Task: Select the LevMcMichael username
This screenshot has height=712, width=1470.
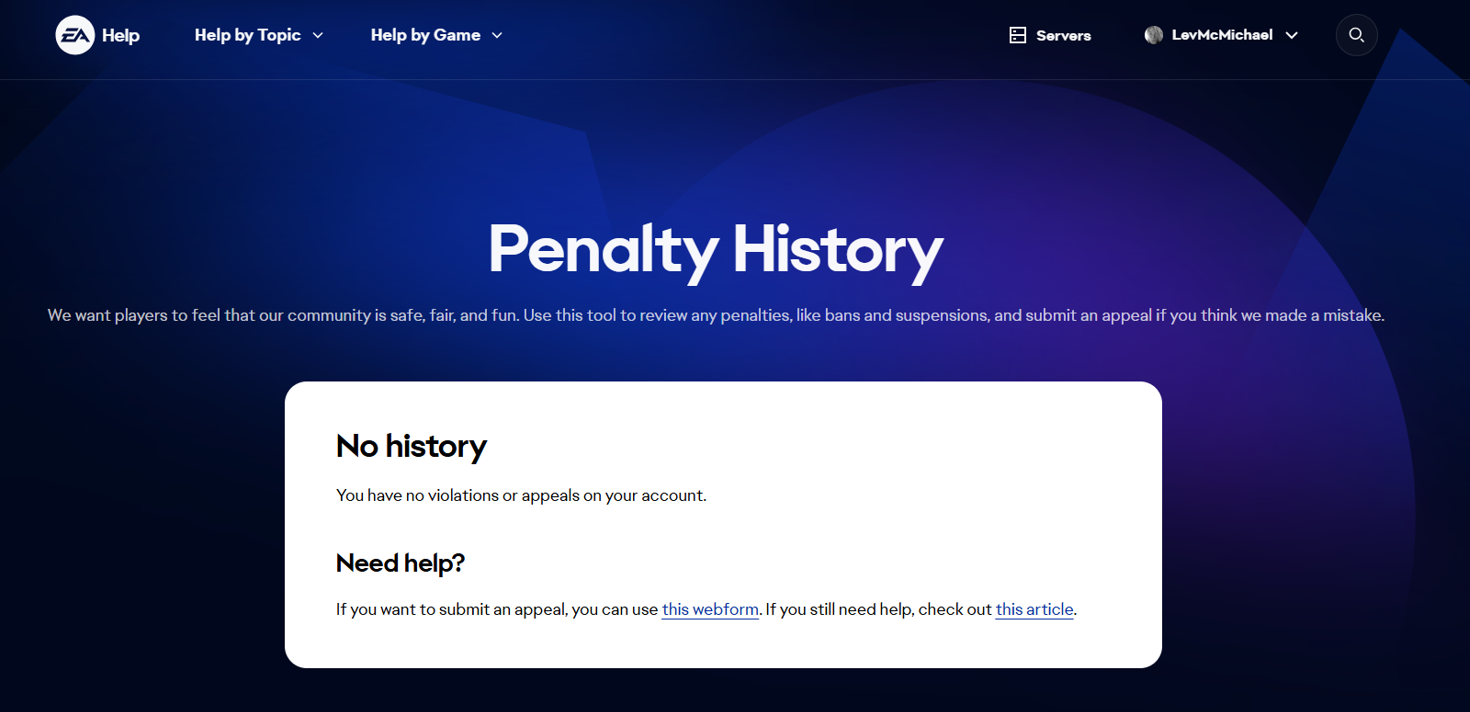Action: tap(1222, 35)
